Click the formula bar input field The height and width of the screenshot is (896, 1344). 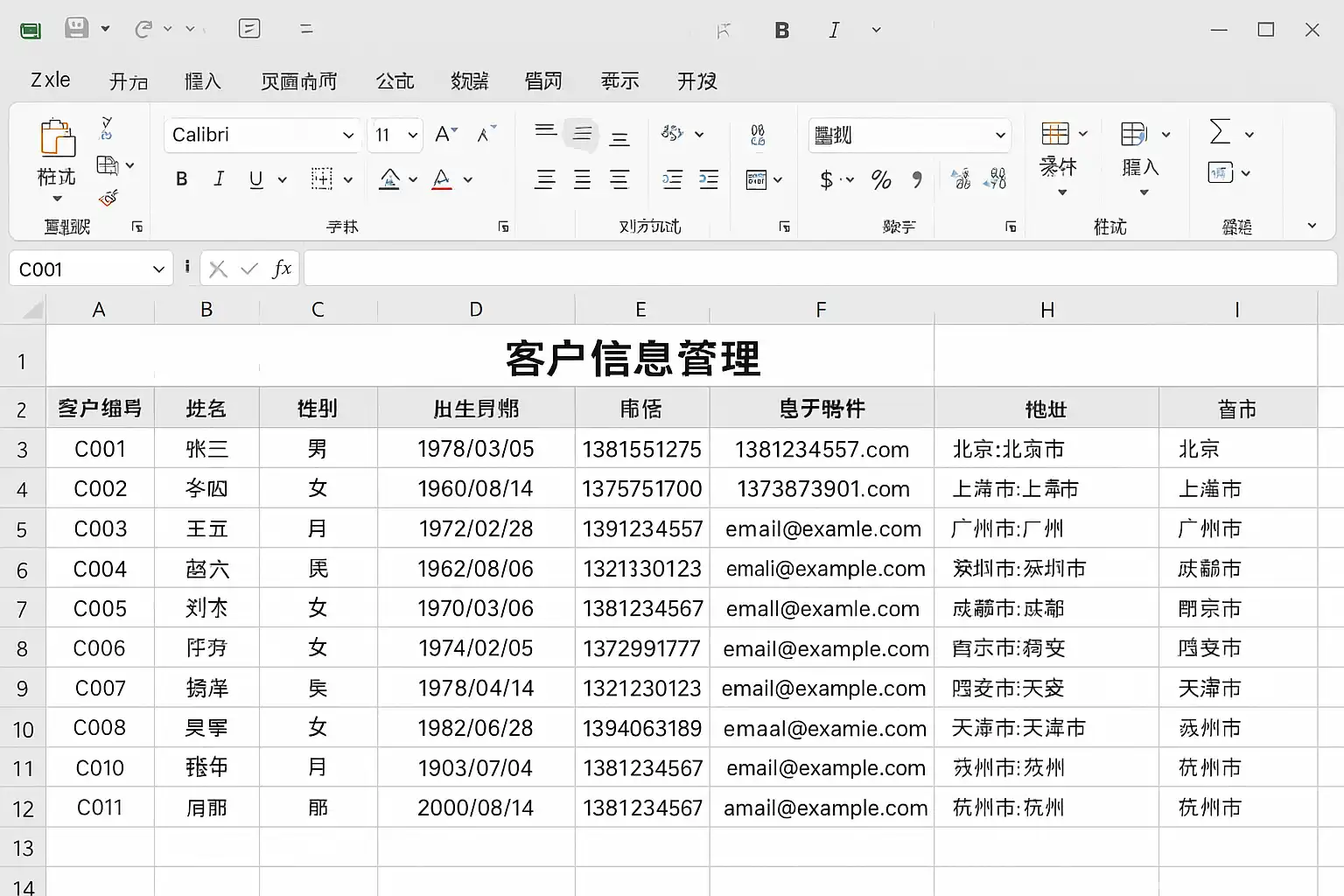[x=819, y=269]
